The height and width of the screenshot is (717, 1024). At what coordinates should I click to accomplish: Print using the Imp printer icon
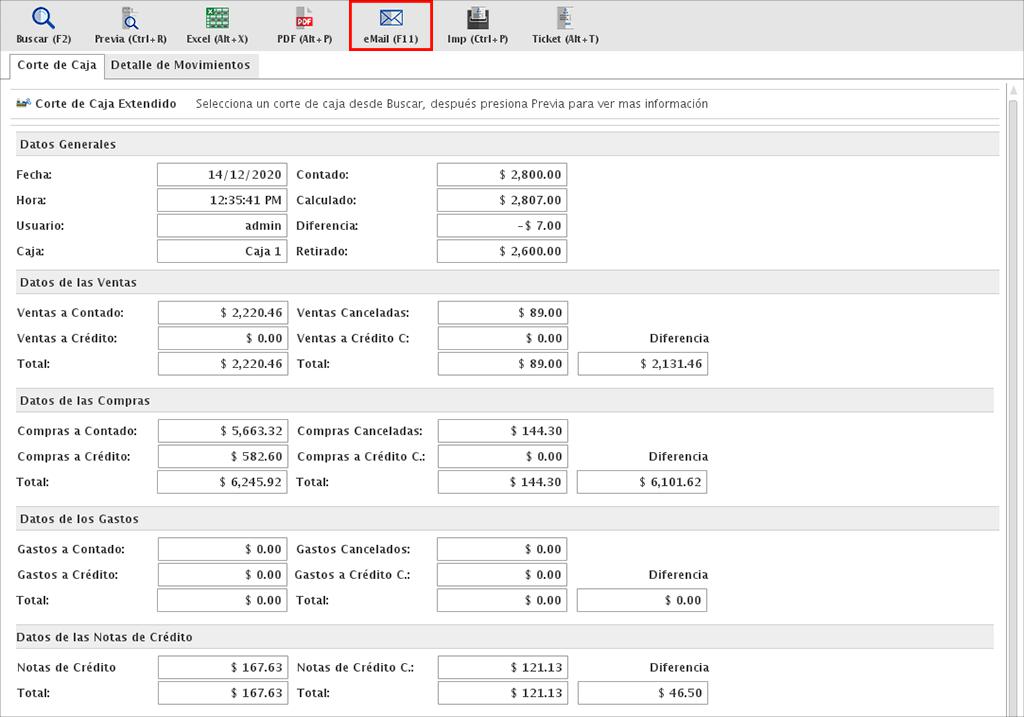pos(478,19)
